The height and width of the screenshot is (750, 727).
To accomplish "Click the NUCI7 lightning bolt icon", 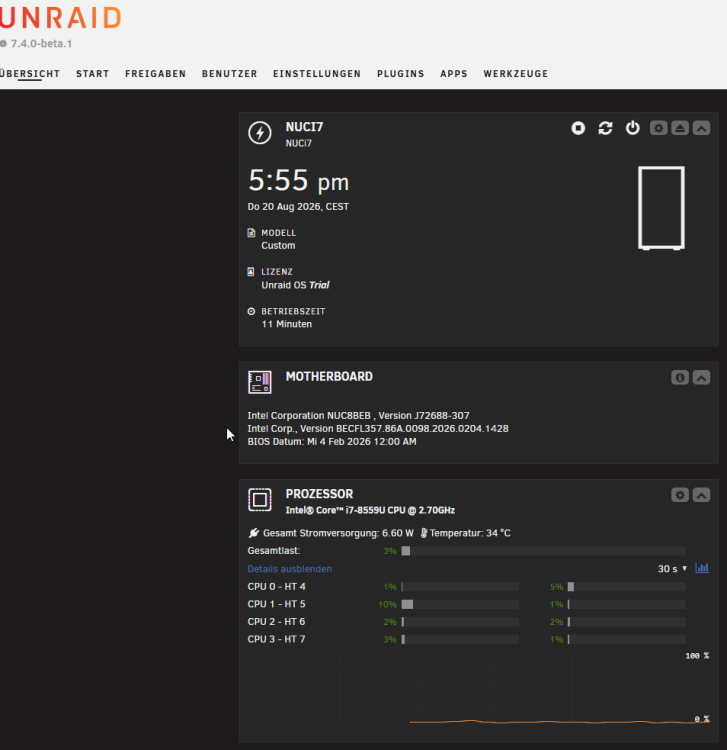I will [260, 132].
